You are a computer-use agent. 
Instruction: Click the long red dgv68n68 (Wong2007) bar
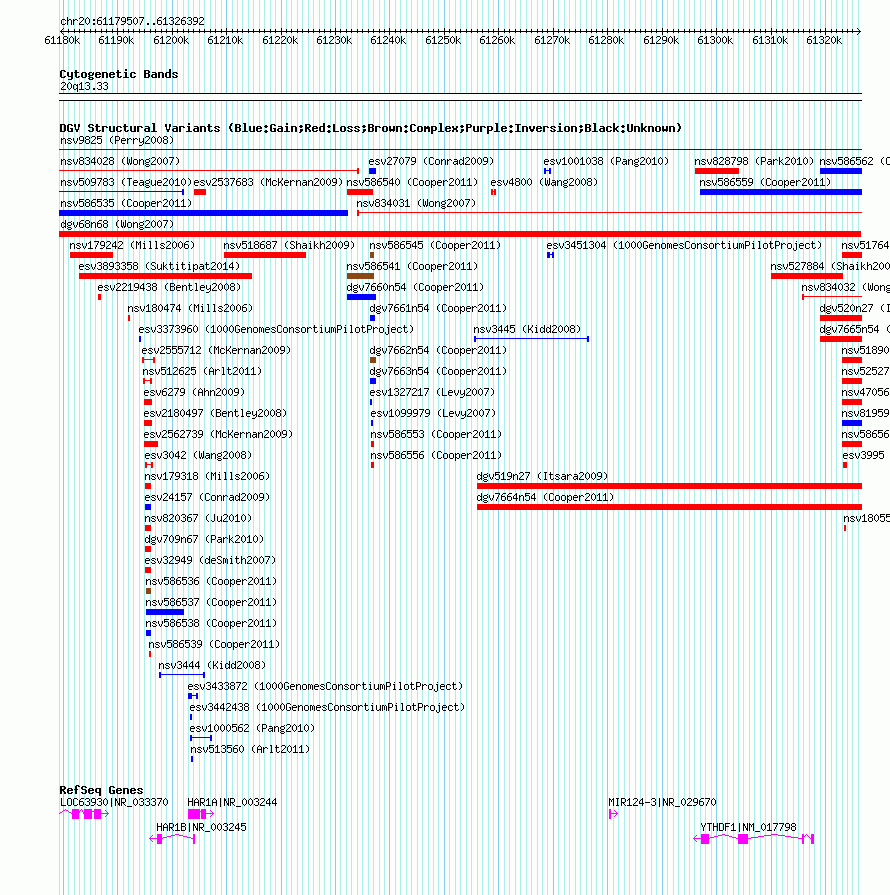(x=460, y=234)
